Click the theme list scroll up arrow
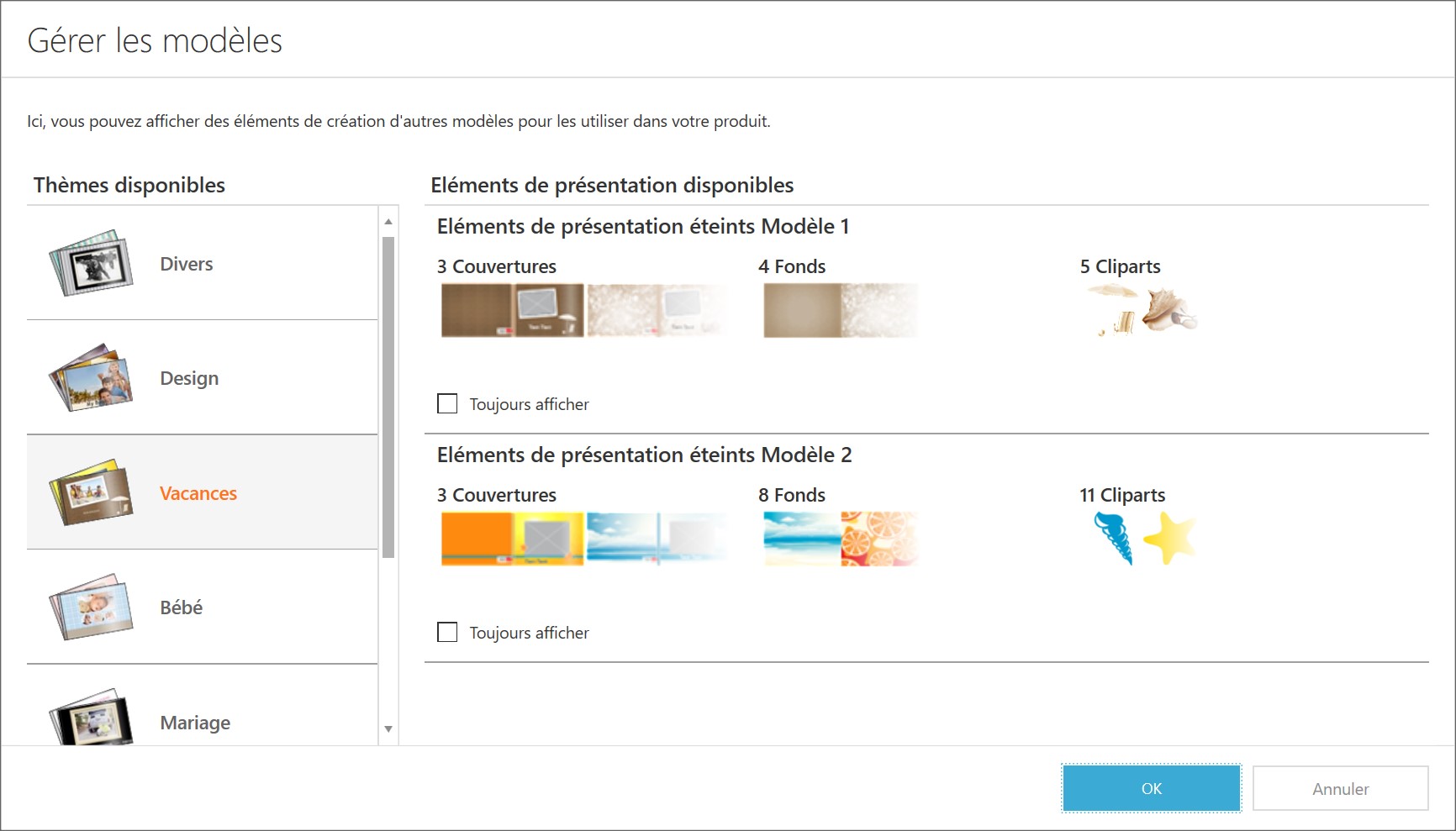1456x831 pixels. (x=388, y=222)
